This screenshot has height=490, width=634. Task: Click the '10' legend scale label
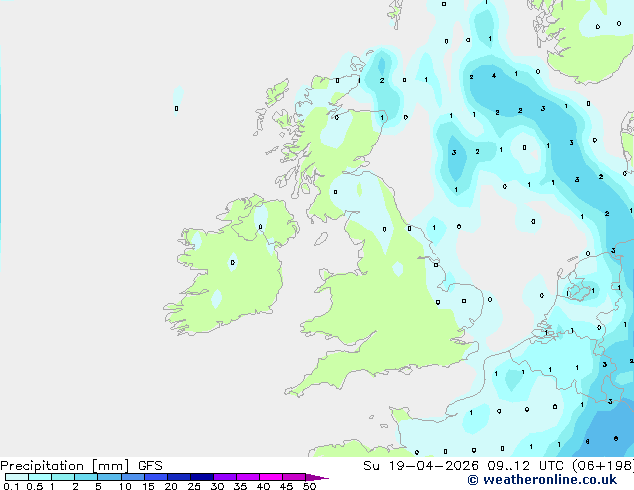(x=125, y=486)
